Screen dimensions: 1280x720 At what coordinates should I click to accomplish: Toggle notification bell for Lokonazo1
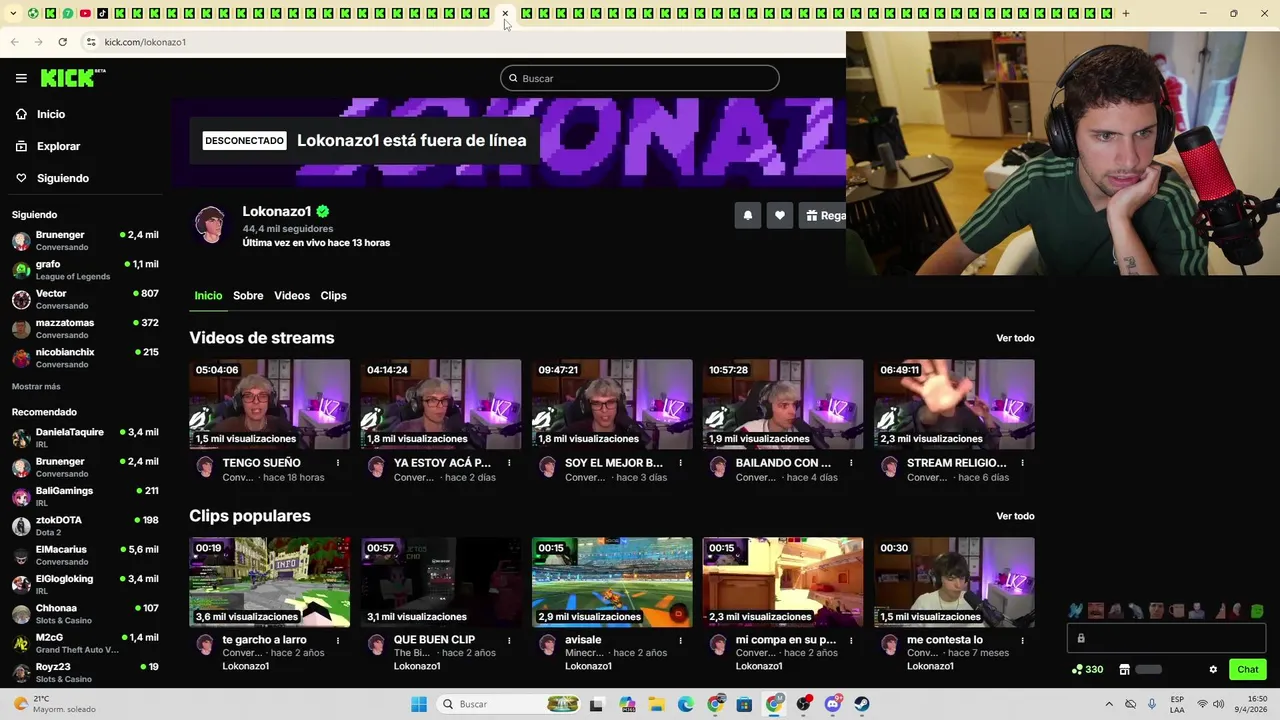pyautogui.click(x=748, y=215)
